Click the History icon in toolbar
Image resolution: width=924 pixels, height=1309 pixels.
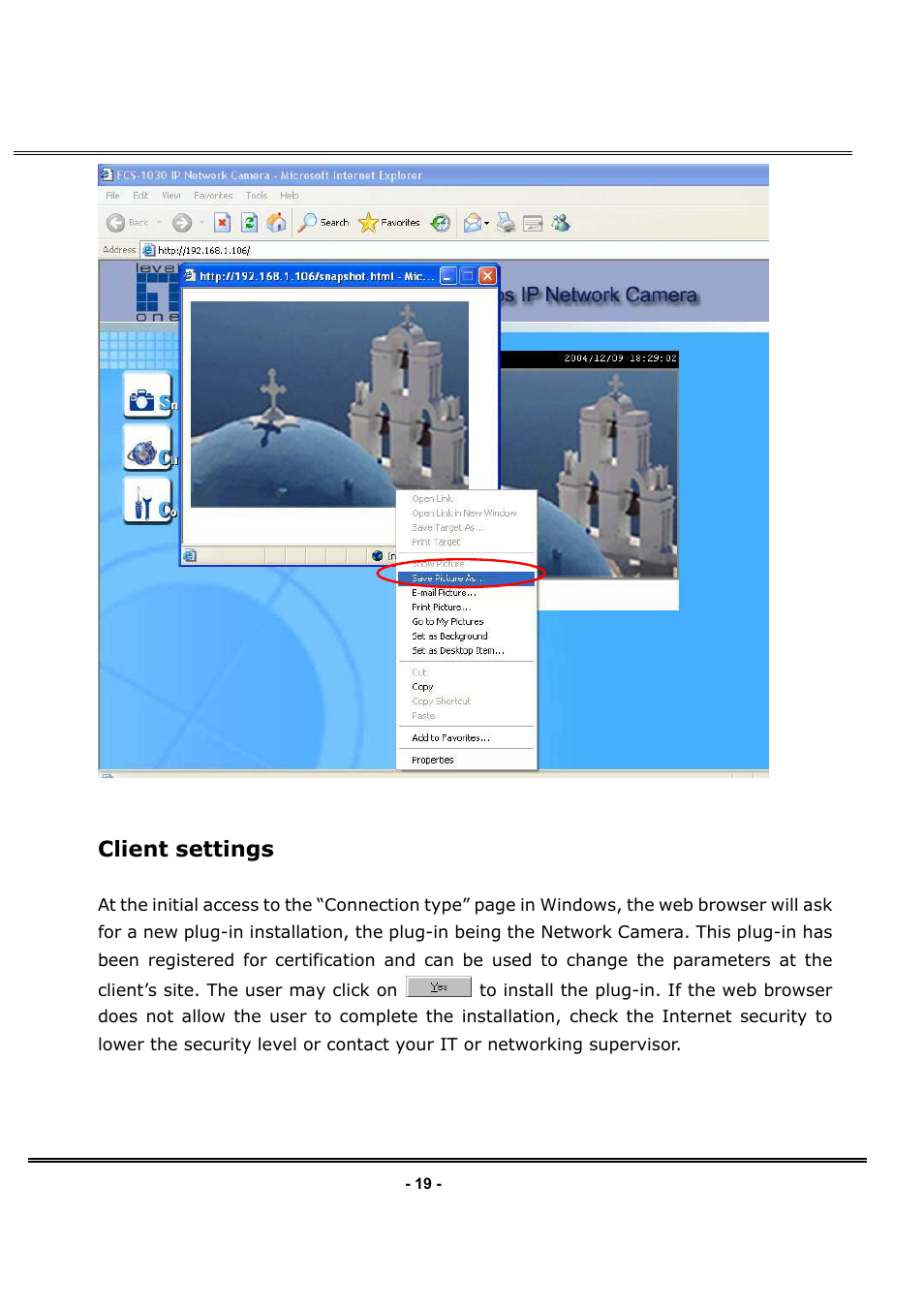441,223
